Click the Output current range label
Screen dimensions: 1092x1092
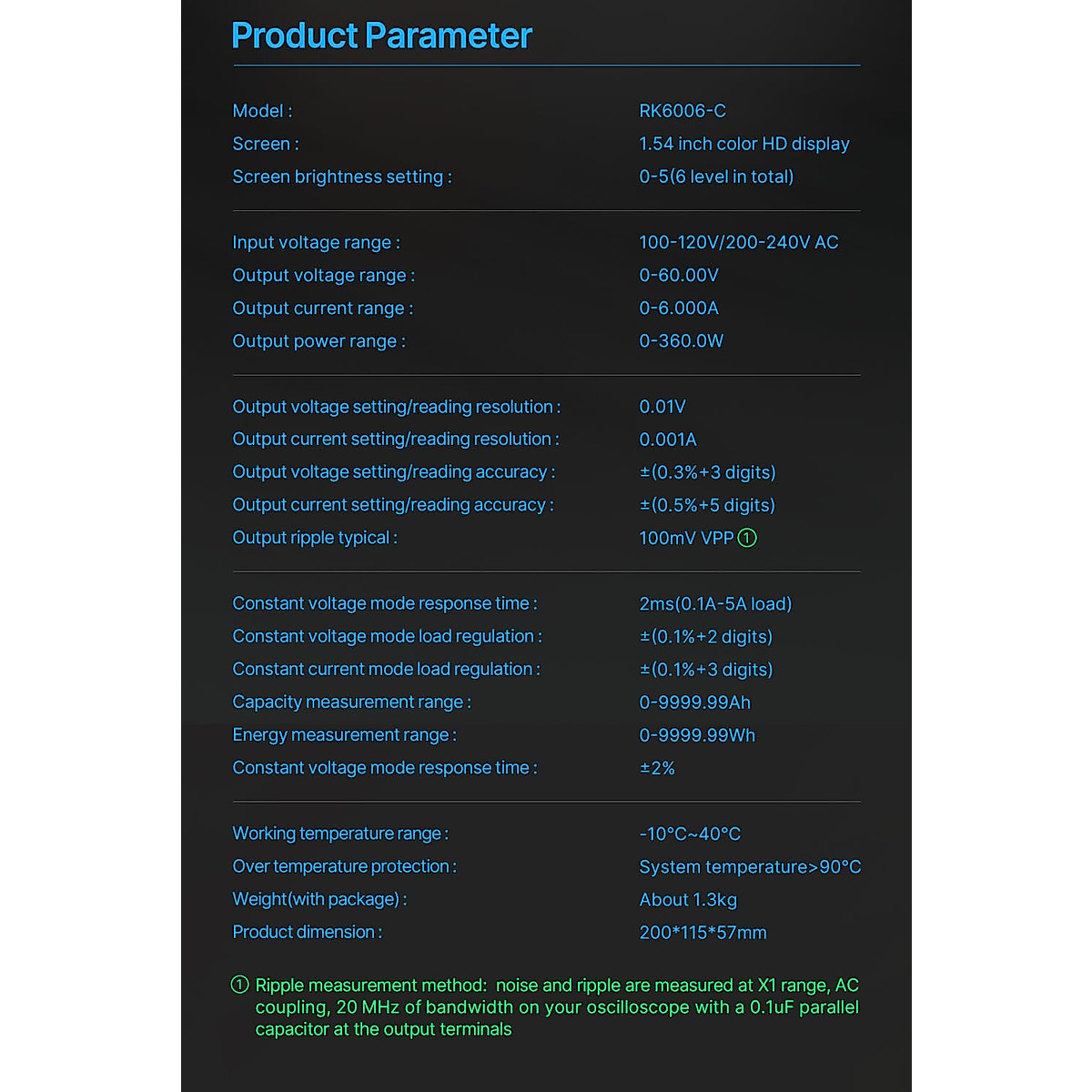[x=322, y=308]
